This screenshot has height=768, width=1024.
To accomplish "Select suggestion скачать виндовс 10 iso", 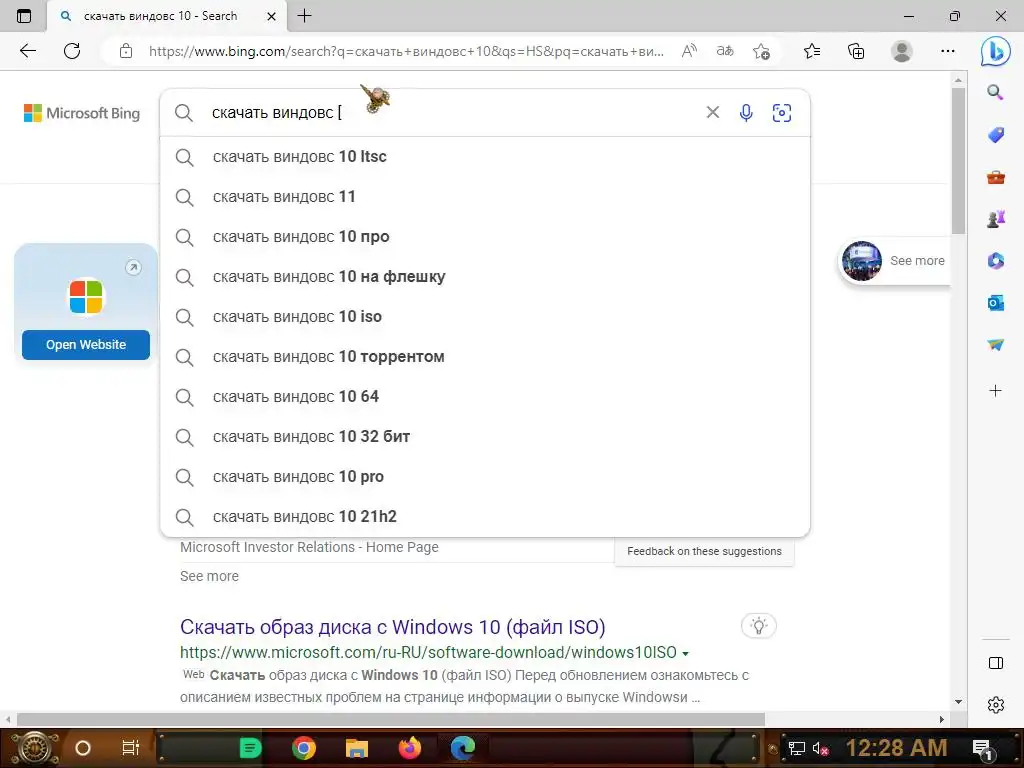I will click(x=485, y=317).
